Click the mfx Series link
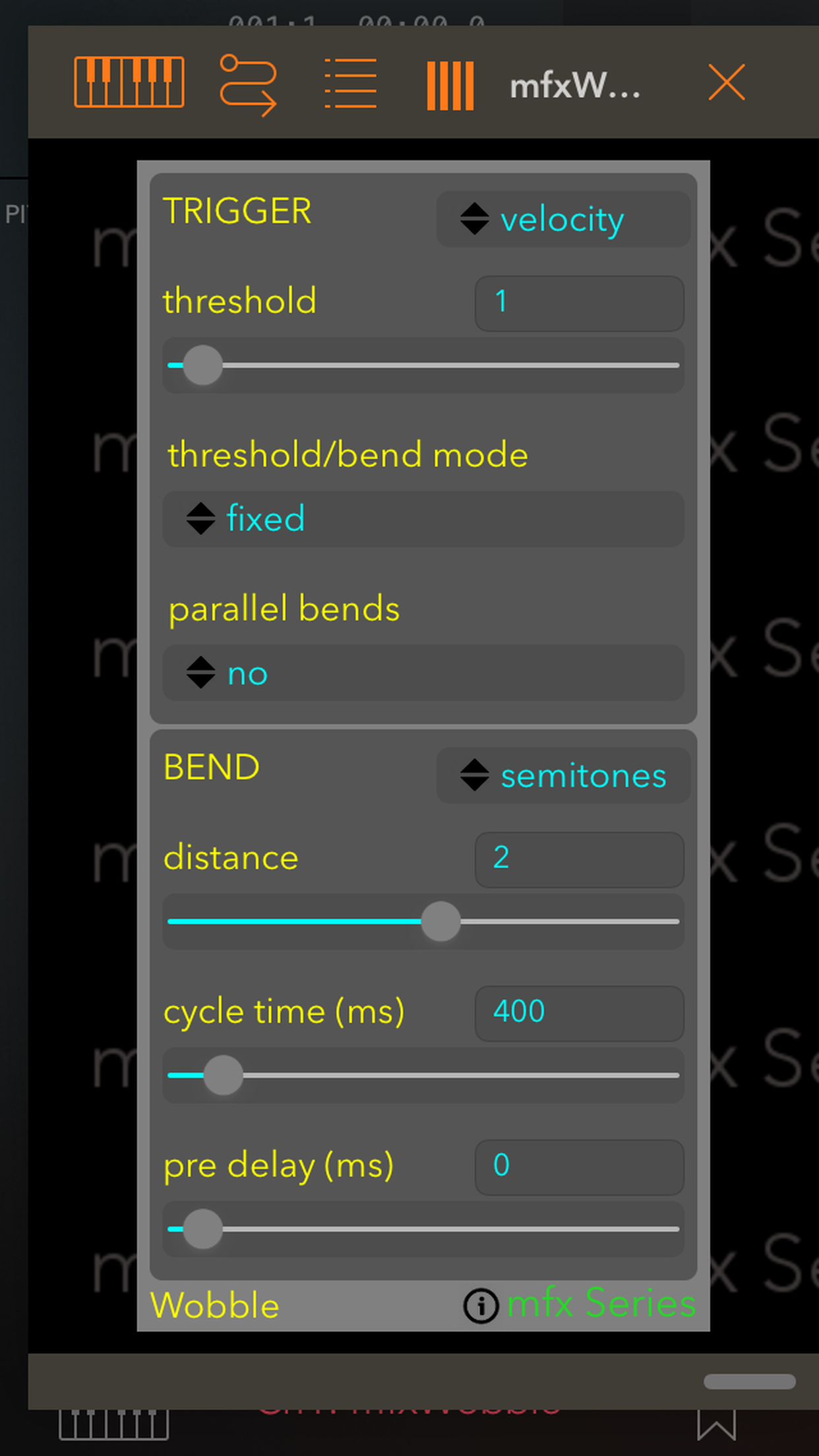This screenshot has width=819, height=1456. 601,1304
